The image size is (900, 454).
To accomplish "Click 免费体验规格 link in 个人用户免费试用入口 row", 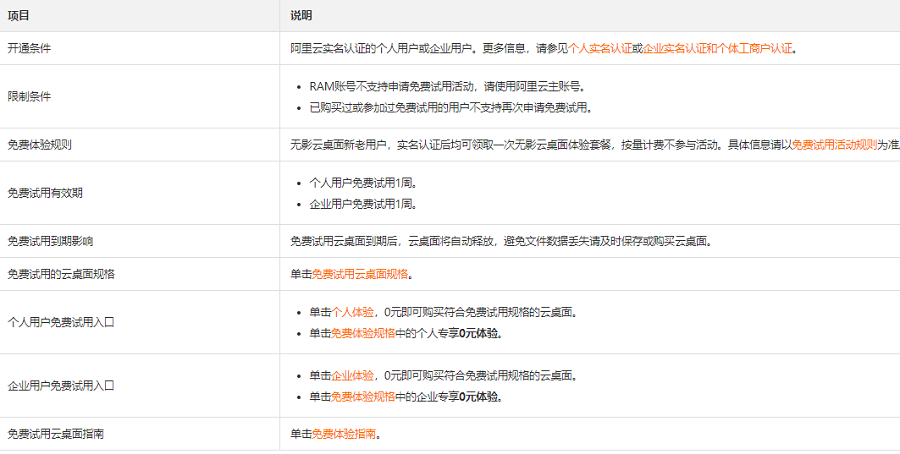I will [x=363, y=333].
